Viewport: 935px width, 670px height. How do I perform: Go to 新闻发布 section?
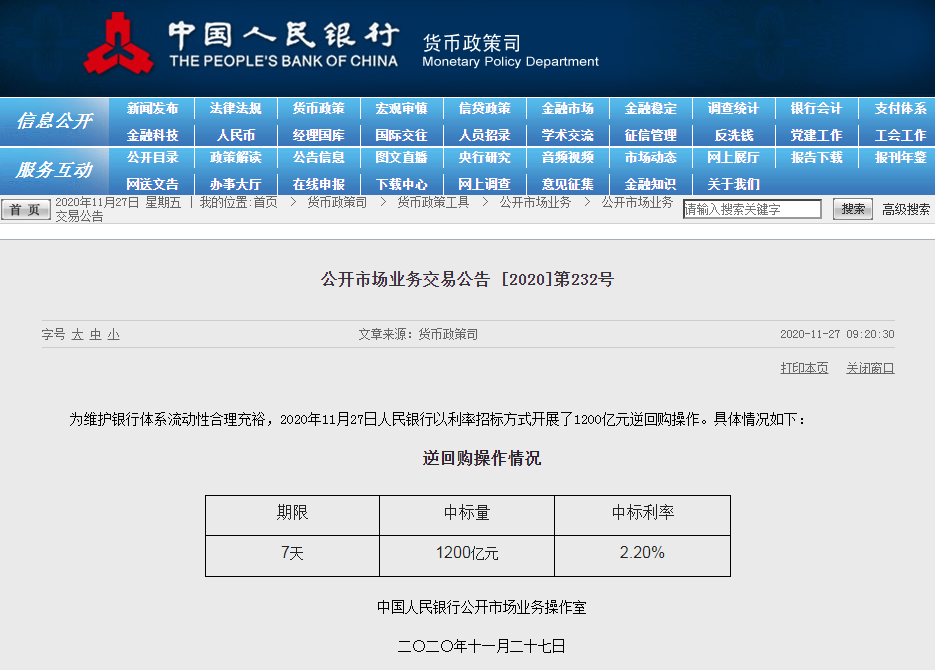click(152, 109)
